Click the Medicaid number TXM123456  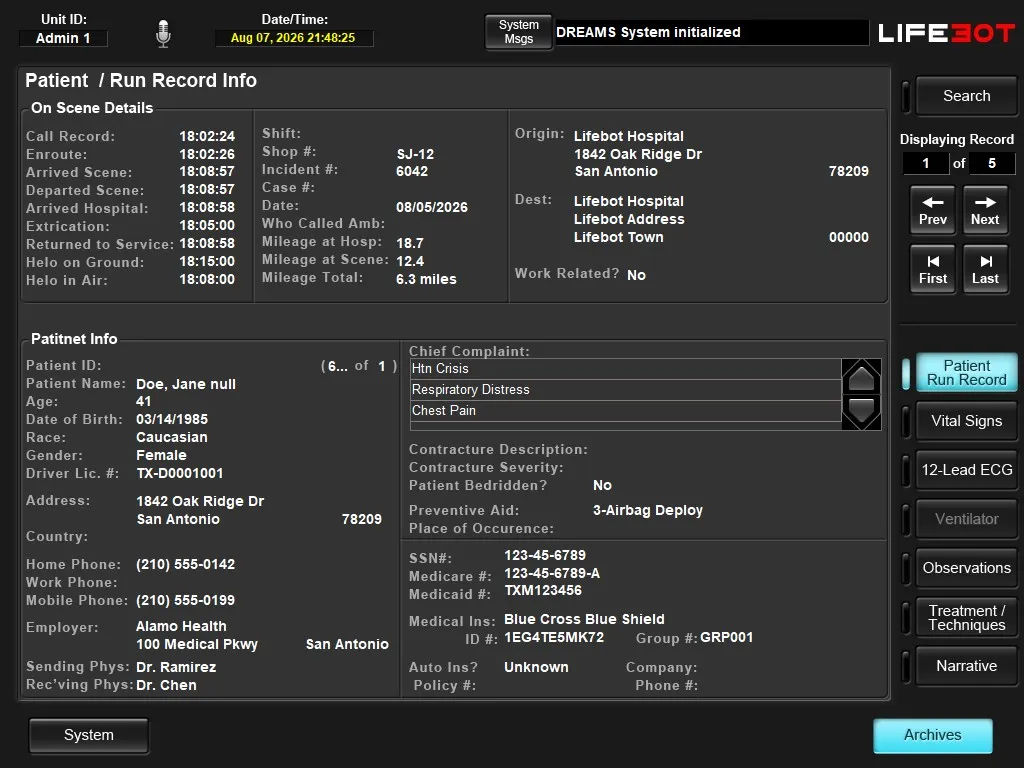coord(543,590)
